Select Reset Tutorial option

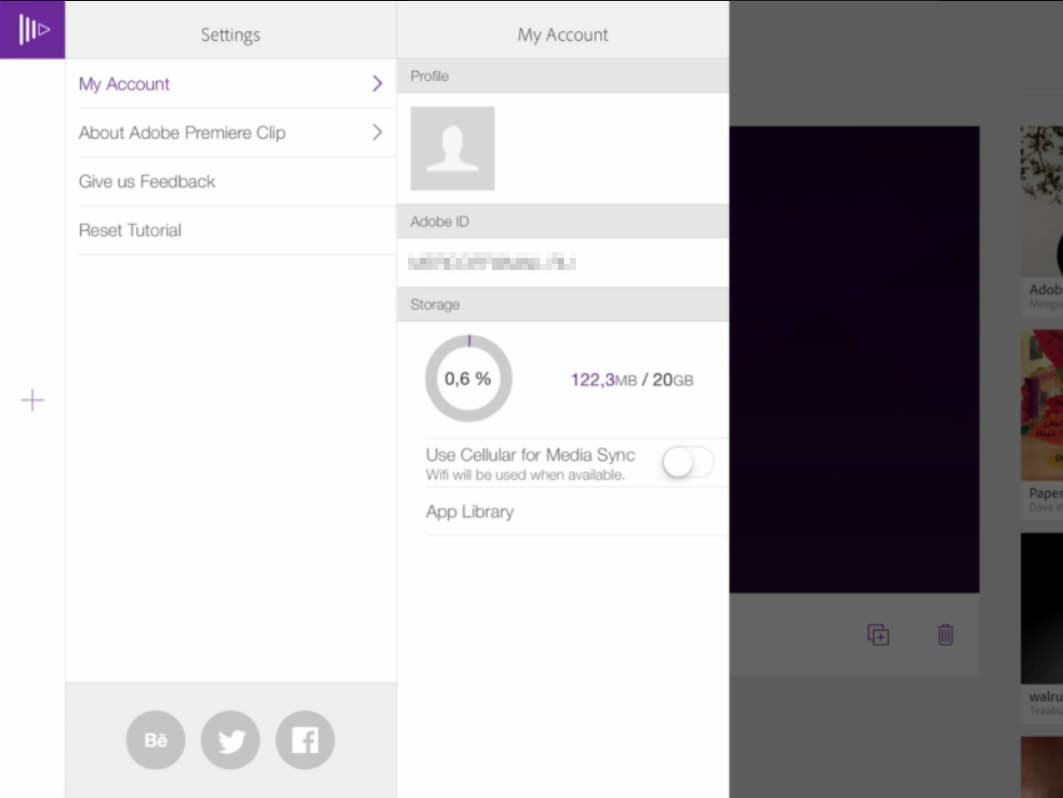pyautogui.click(x=230, y=230)
